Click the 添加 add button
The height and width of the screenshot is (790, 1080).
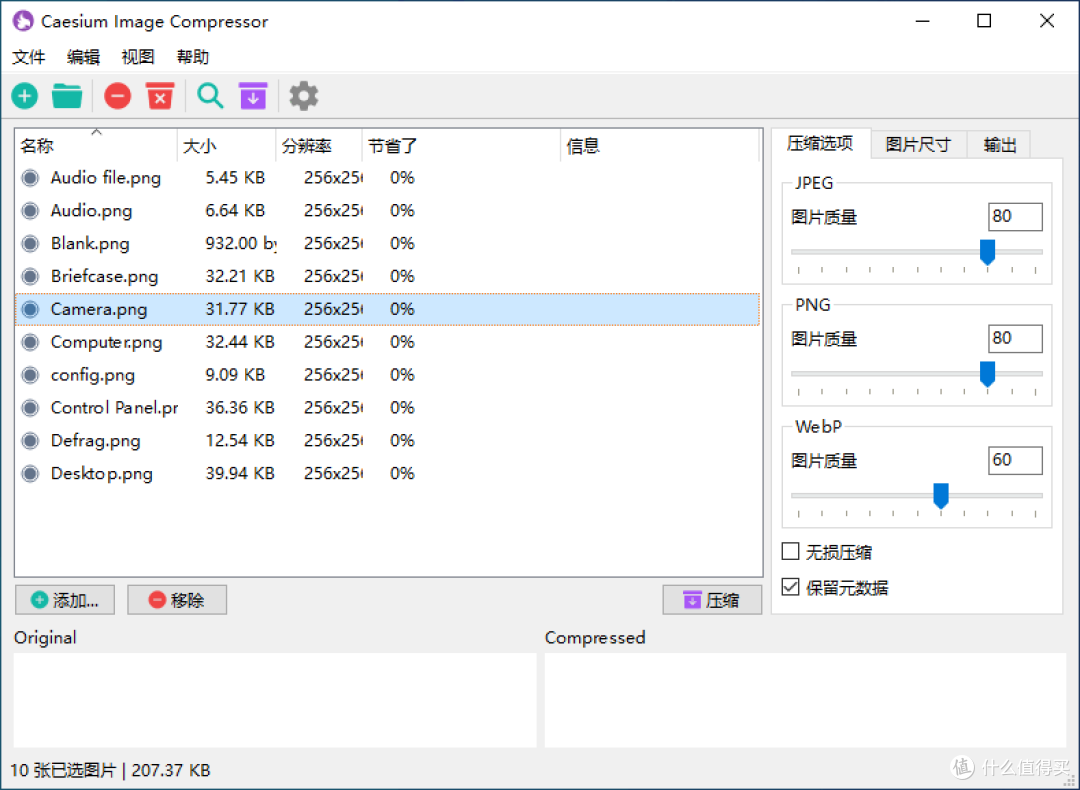click(x=64, y=599)
